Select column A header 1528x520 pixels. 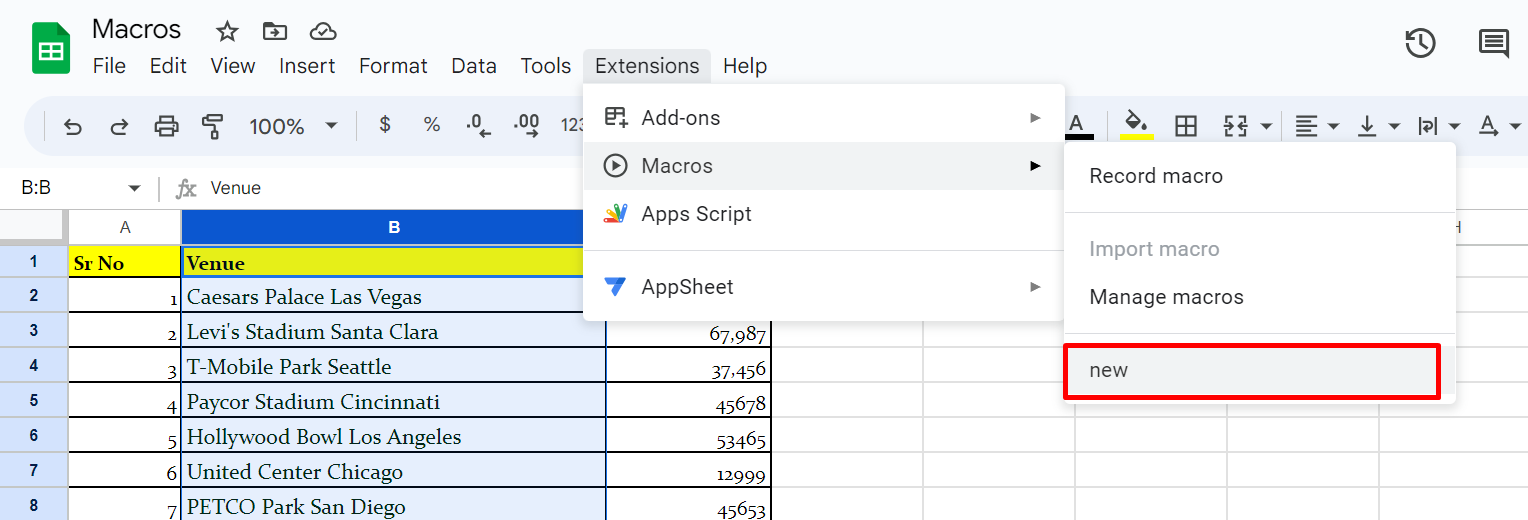[x=125, y=227]
